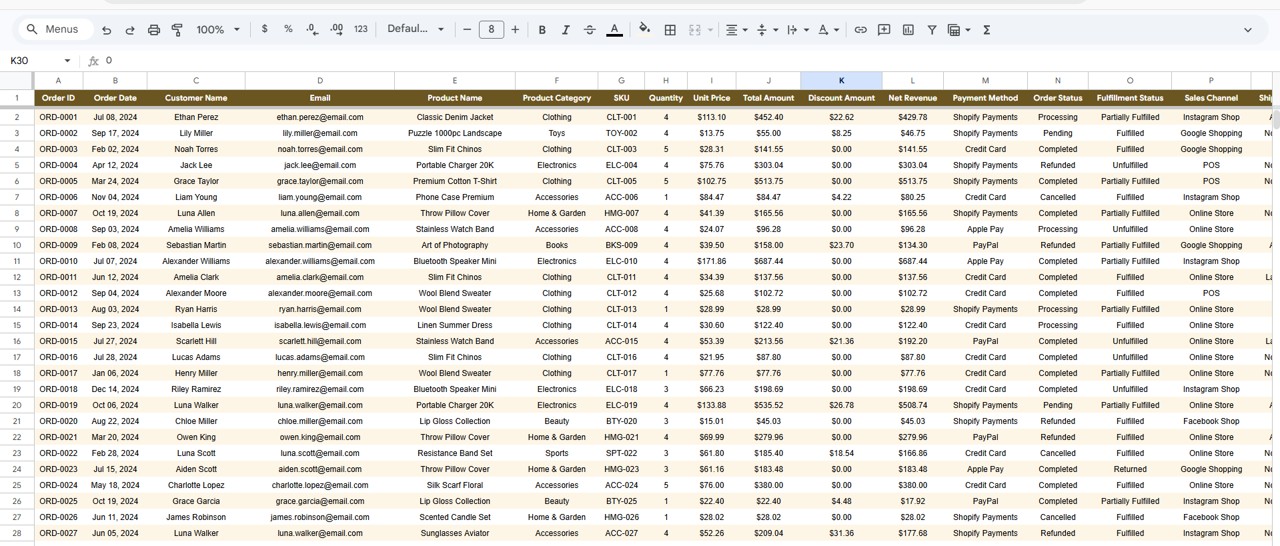Click the select-all corner box
The image size is (1280, 546).
17,80
